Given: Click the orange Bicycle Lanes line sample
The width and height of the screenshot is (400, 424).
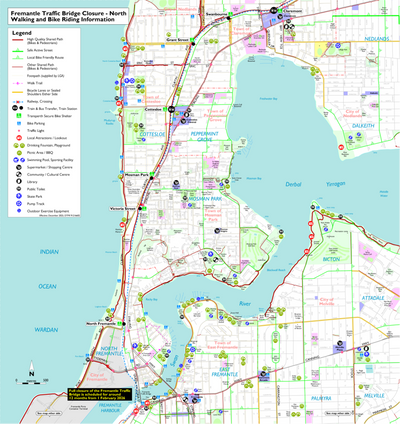Looking at the screenshot, I should [x=19, y=91].
